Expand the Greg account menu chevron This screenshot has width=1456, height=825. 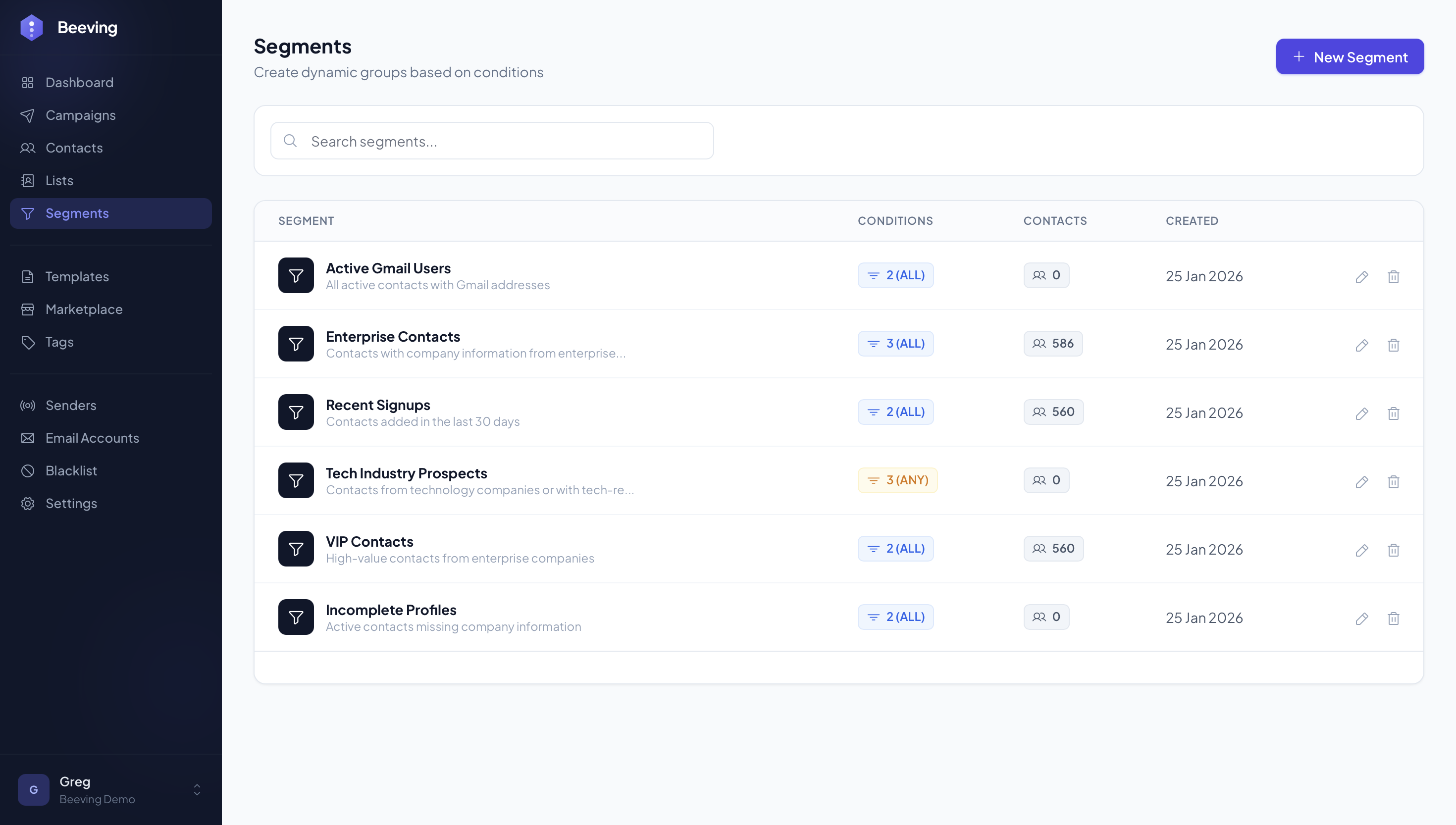[197, 790]
